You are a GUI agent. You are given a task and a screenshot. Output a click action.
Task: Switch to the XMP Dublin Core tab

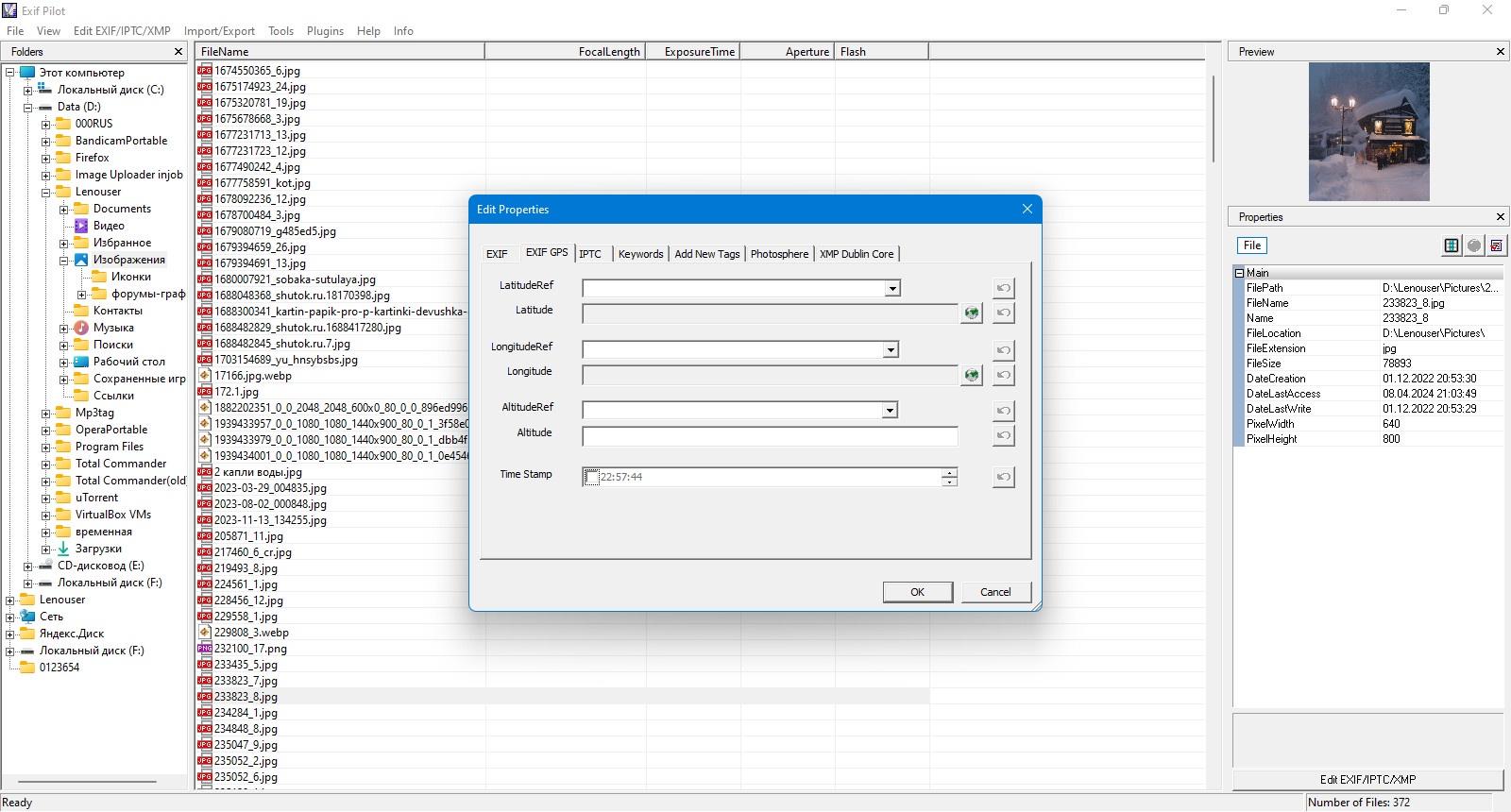(857, 254)
